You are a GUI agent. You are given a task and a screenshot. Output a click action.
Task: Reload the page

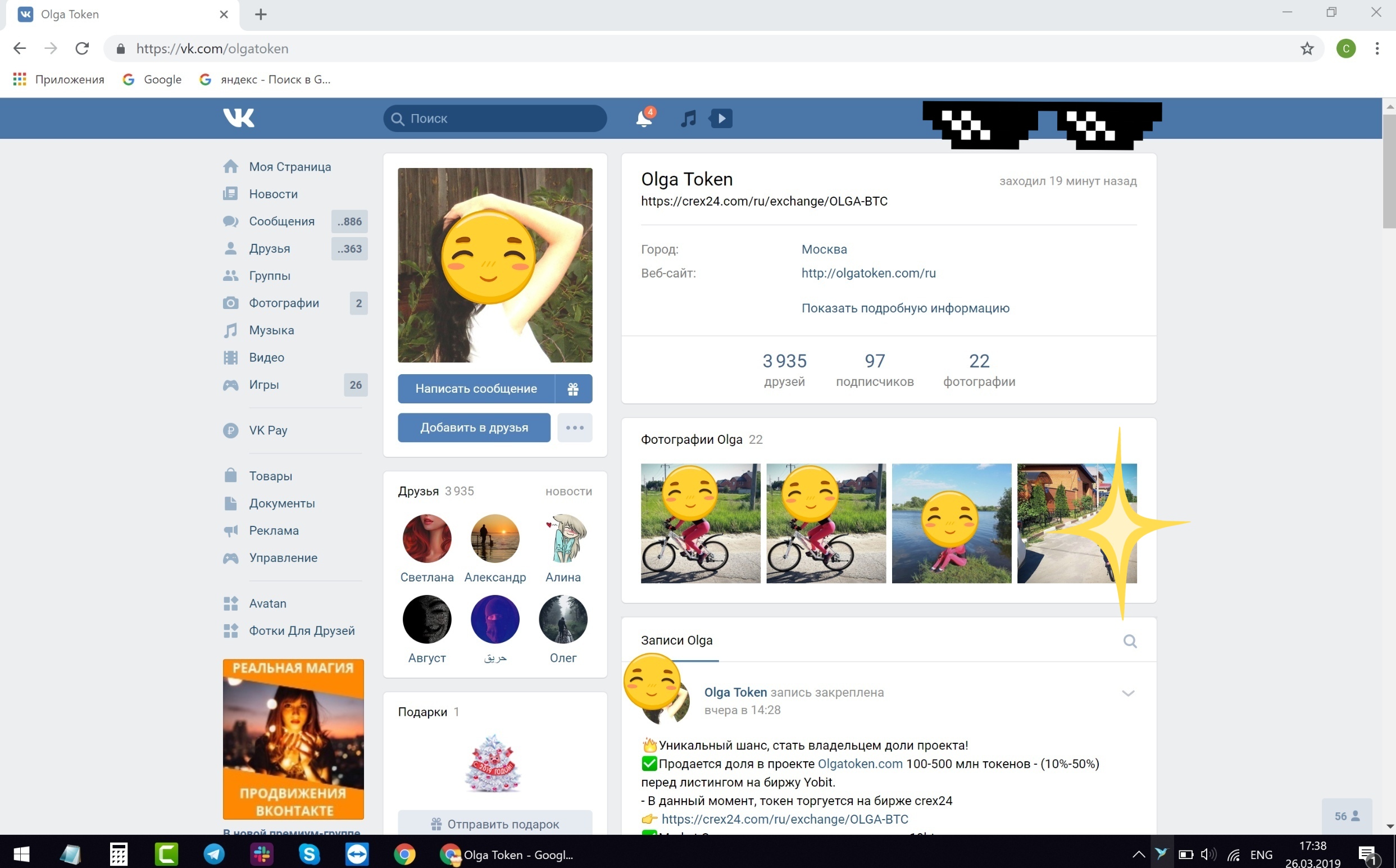(x=82, y=48)
